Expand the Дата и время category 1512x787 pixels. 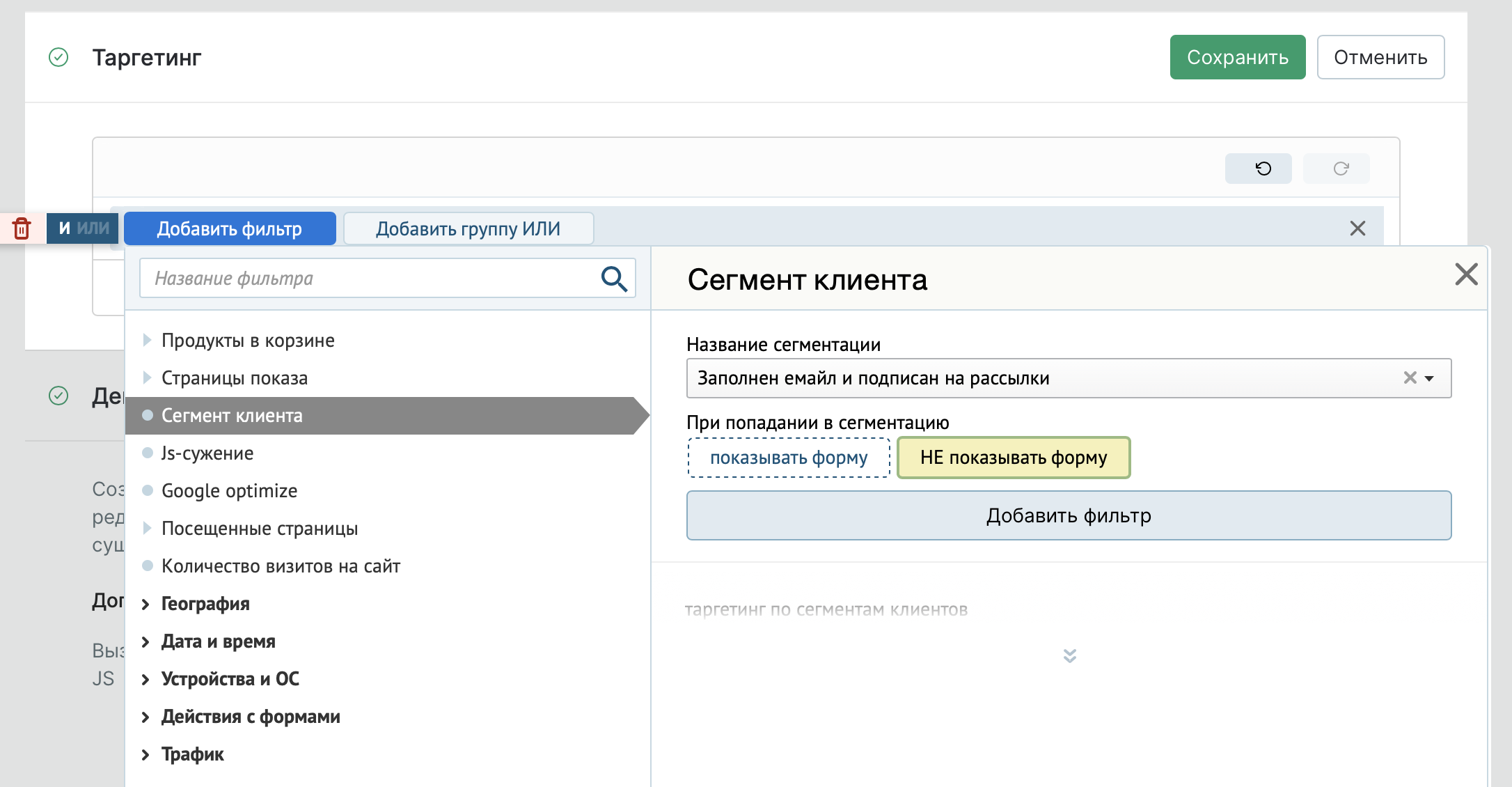point(145,642)
